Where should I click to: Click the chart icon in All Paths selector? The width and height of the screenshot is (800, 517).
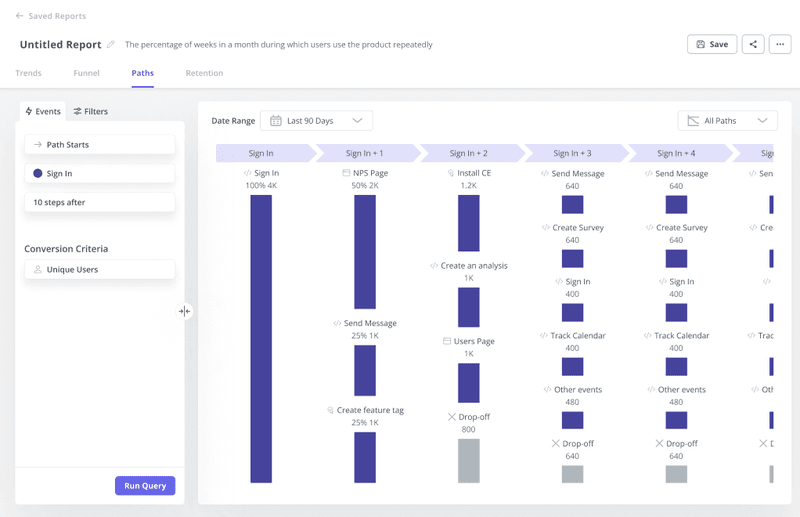point(692,121)
